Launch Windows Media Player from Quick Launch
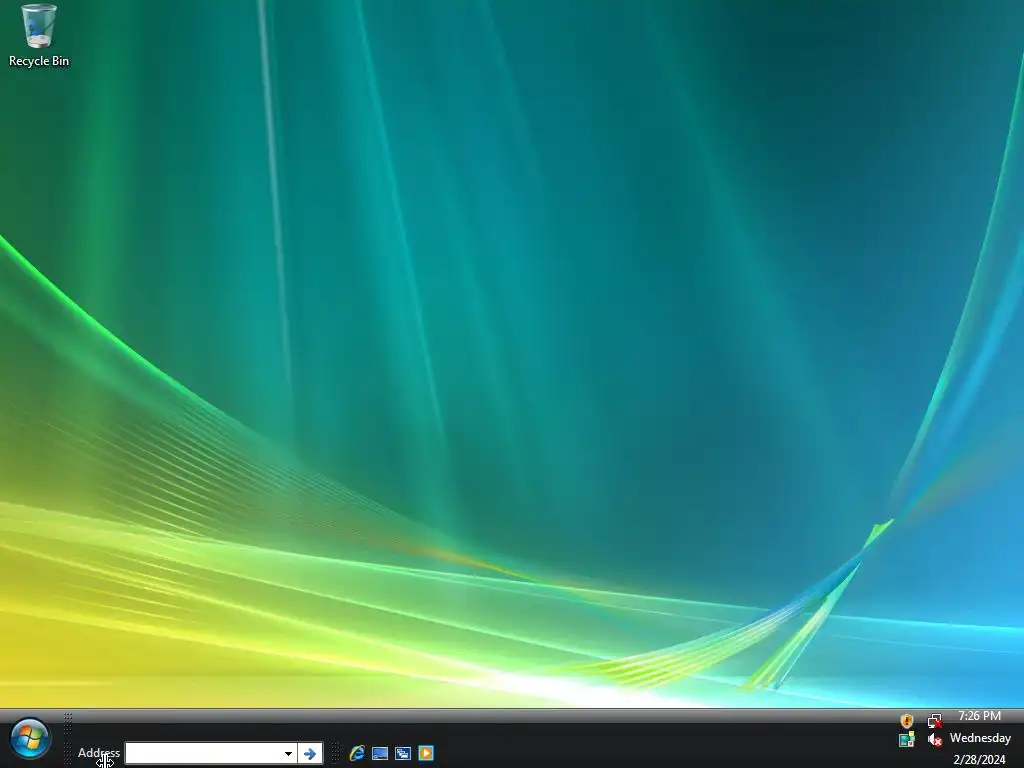The height and width of the screenshot is (768, 1024). click(x=426, y=753)
